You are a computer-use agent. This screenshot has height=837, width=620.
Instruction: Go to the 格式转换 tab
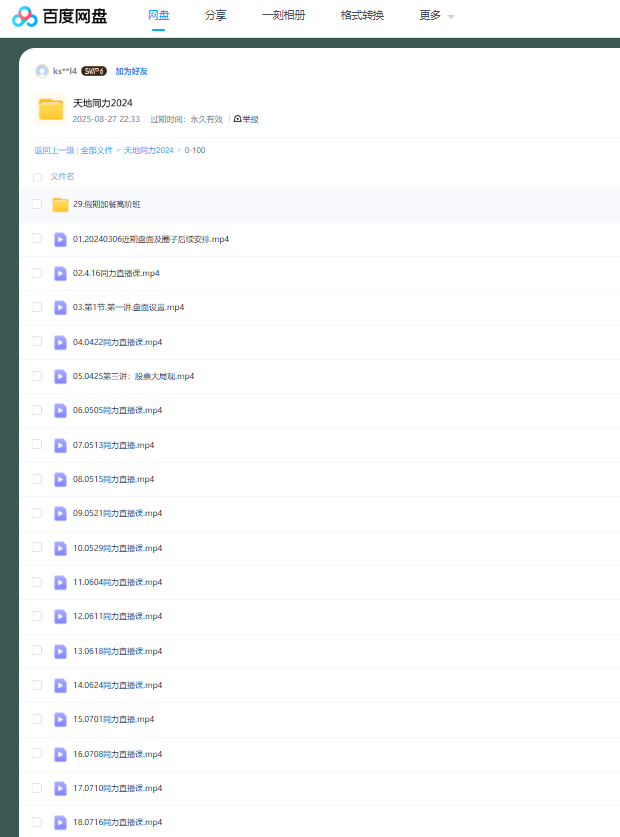click(362, 16)
